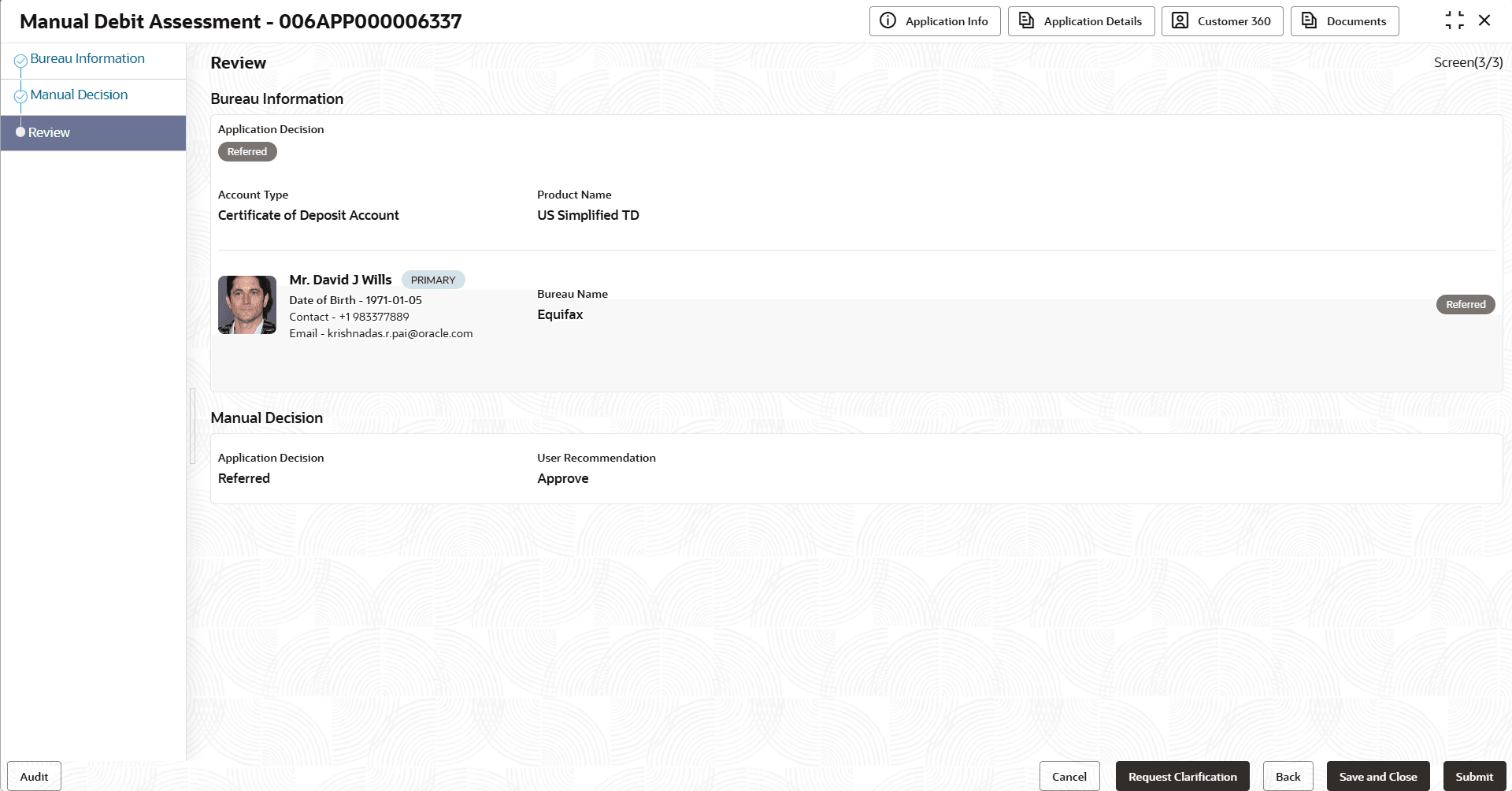Go to Manual Decision step
This screenshot has height=791, width=1512.
[x=79, y=95]
